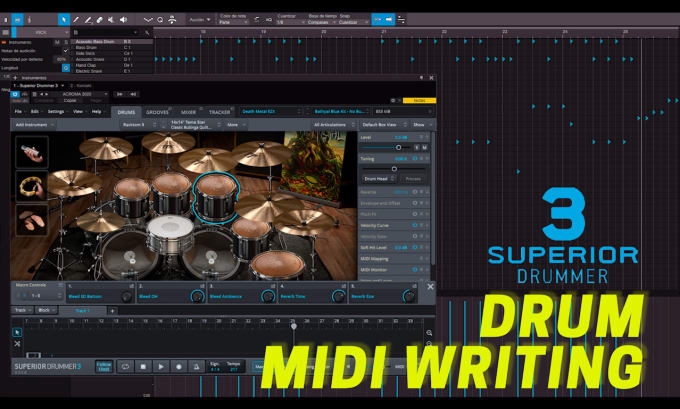Viewport: 680px width, 409px height.
Task: Open the Settings menu in Superior Drummer
Action: 56,111
